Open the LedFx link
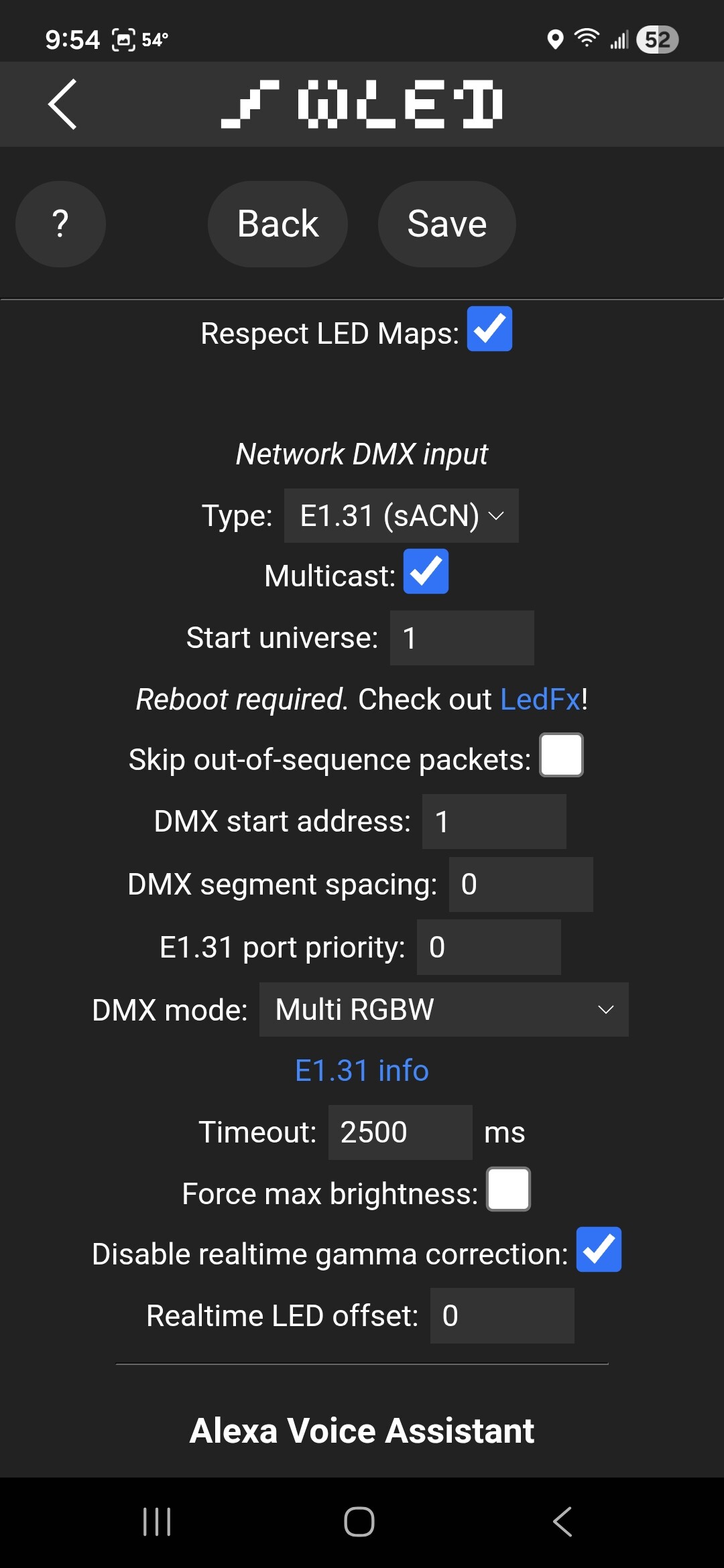 [540, 700]
